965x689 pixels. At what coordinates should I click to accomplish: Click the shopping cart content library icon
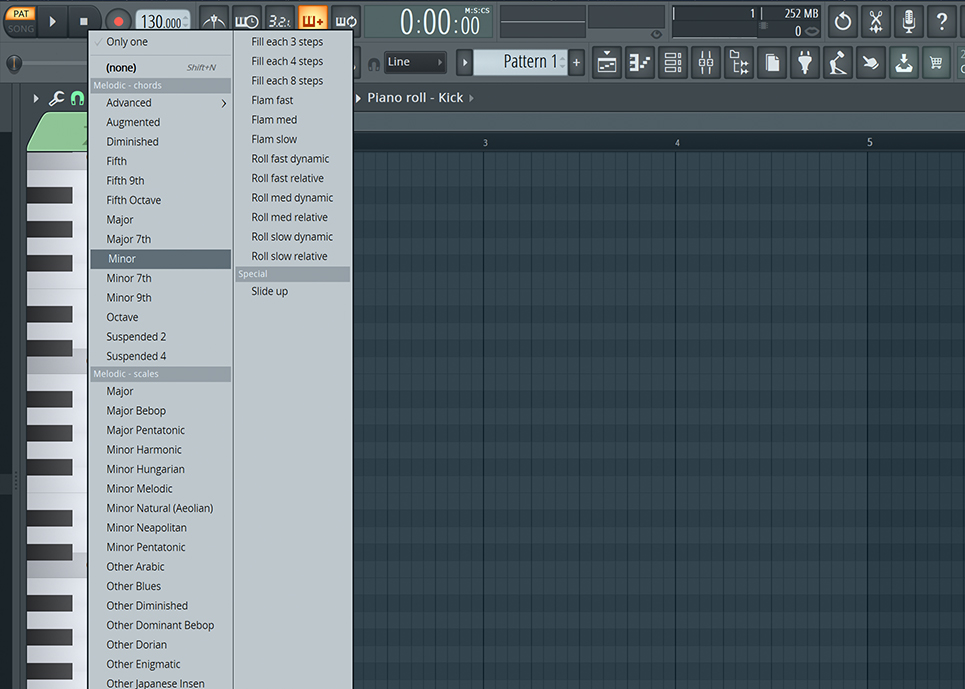tap(936, 62)
